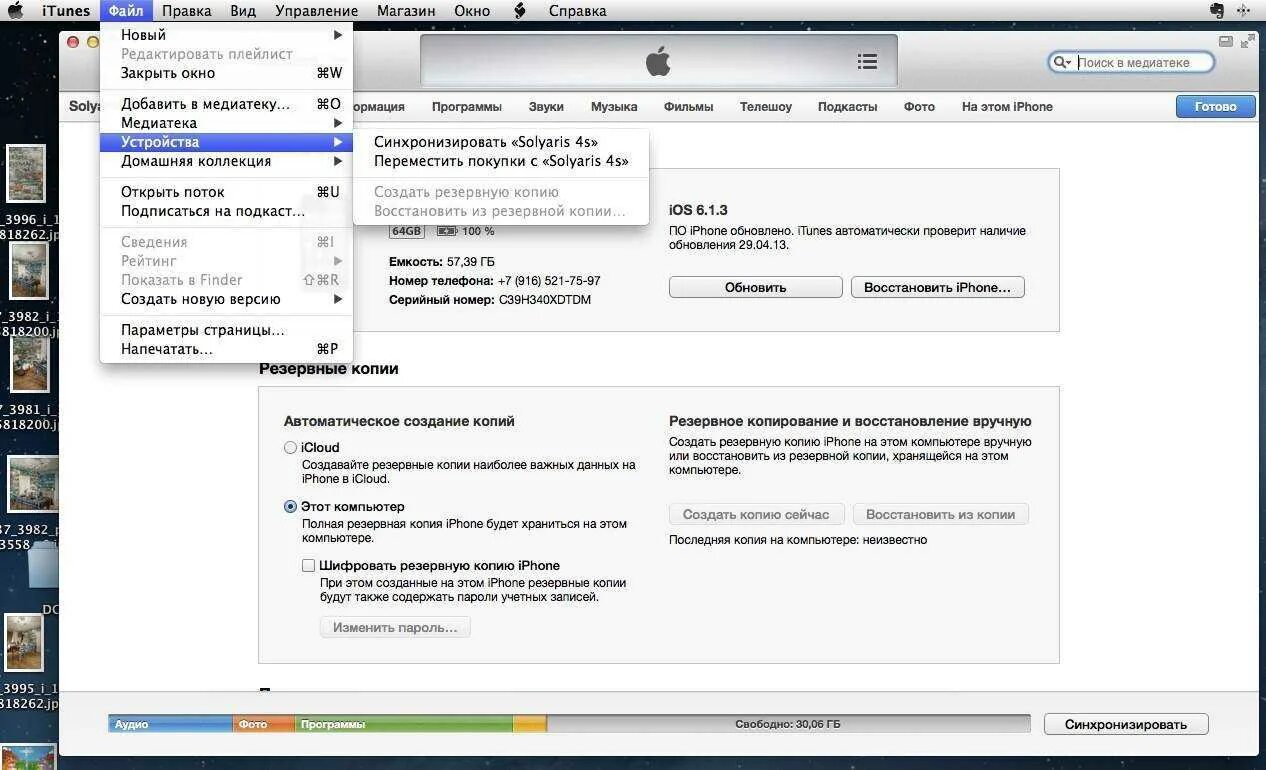Expand the Новый submenu
The width and height of the screenshot is (1266, 770).
(226, 35)
